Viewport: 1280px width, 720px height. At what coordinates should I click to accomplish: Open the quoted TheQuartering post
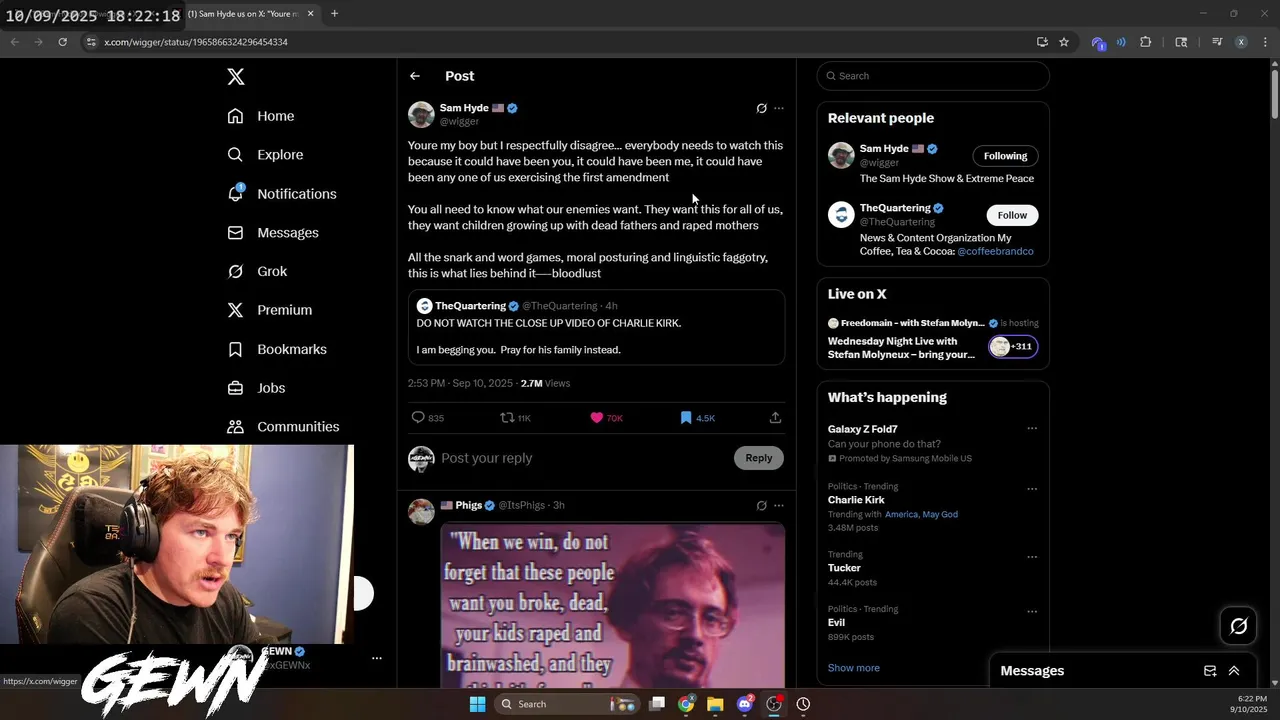pos(596,328)
